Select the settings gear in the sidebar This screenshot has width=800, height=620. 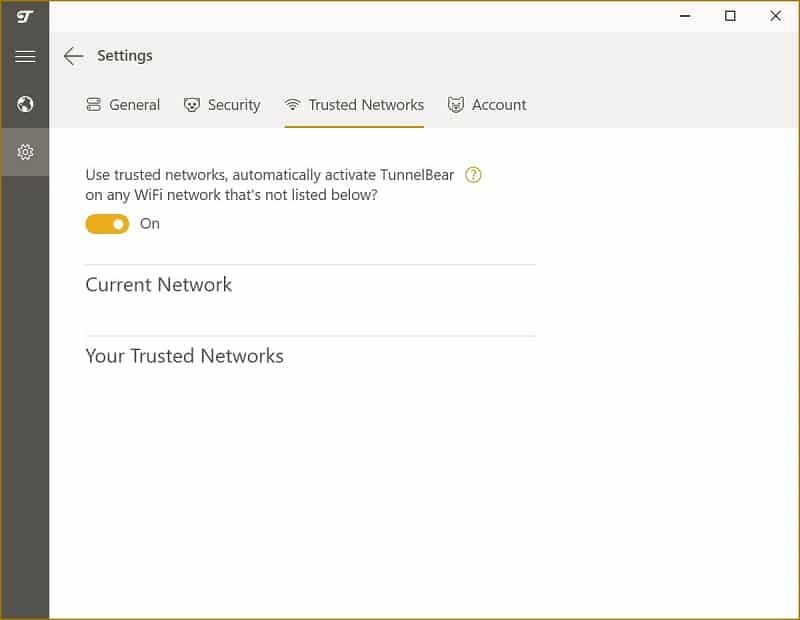(x=25, y=152)
